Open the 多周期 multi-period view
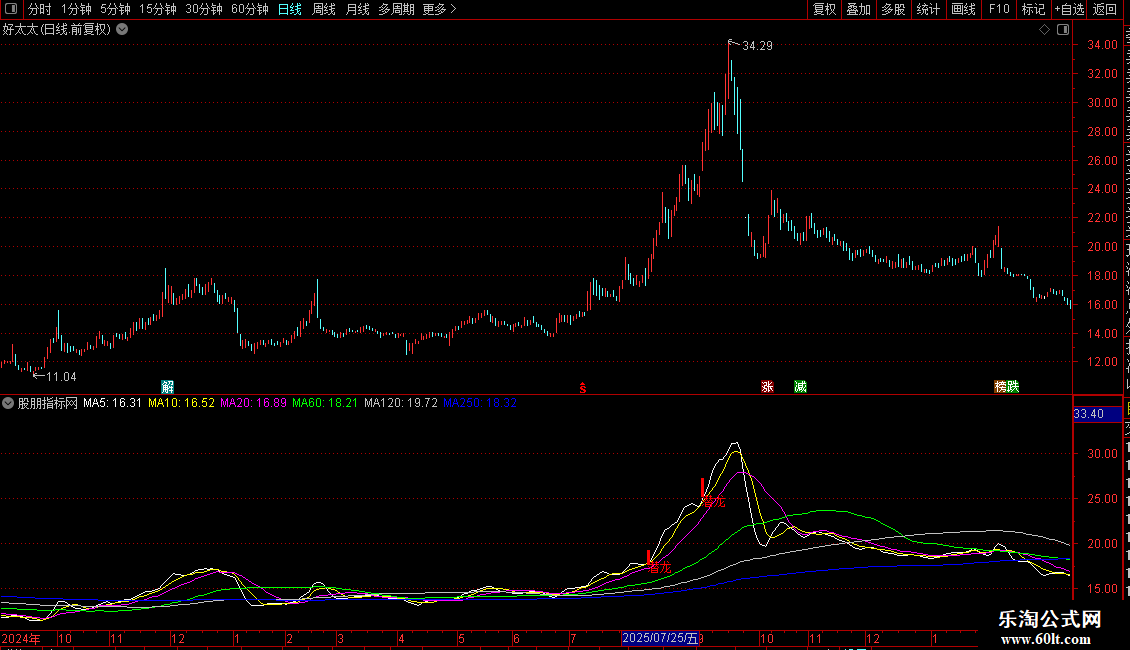Viewport: 1130px width, 650px height. (396, 9)
